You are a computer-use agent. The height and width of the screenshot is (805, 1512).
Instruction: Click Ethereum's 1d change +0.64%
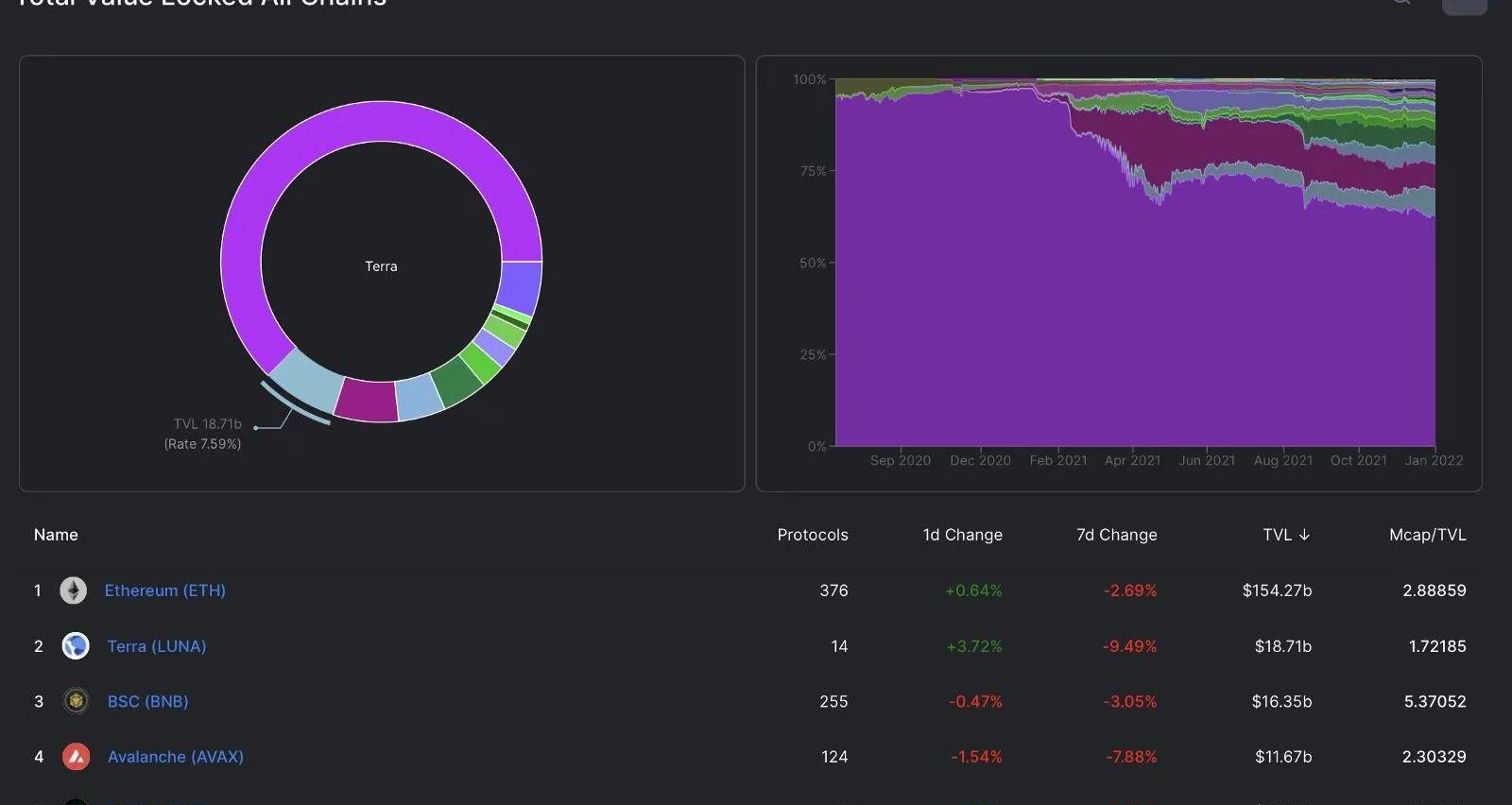point(973,591)
